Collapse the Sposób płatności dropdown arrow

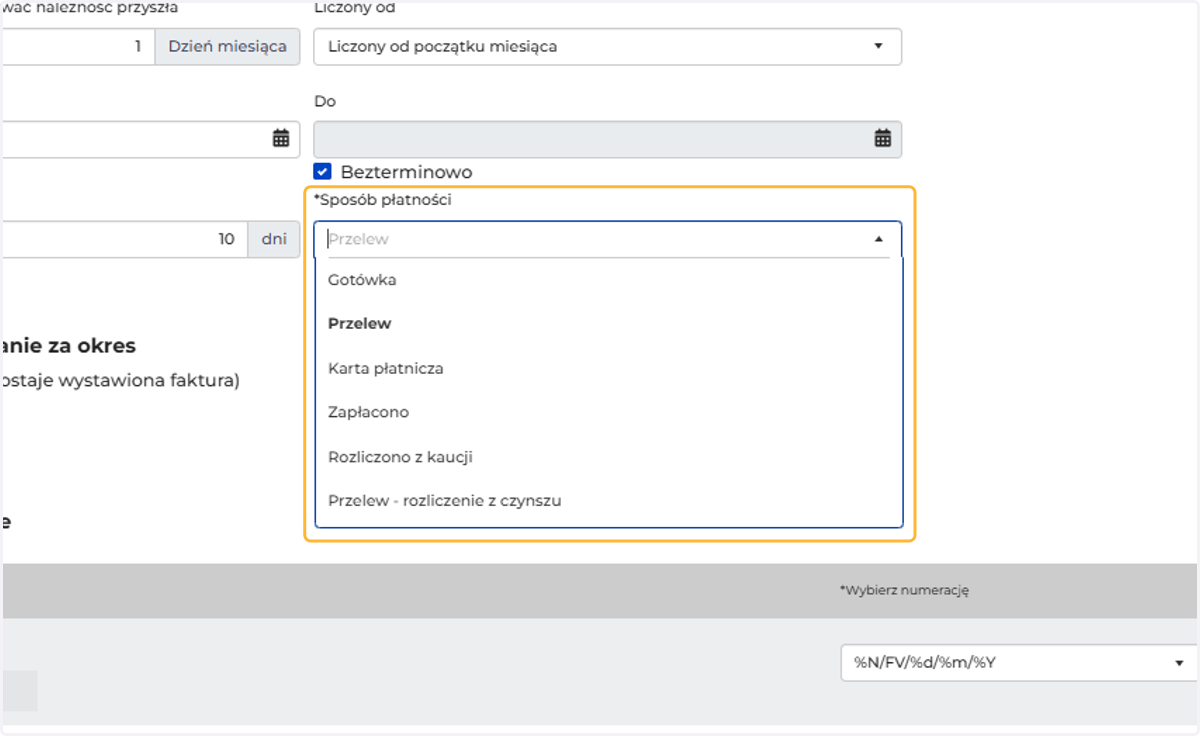[x=879, y=239]
